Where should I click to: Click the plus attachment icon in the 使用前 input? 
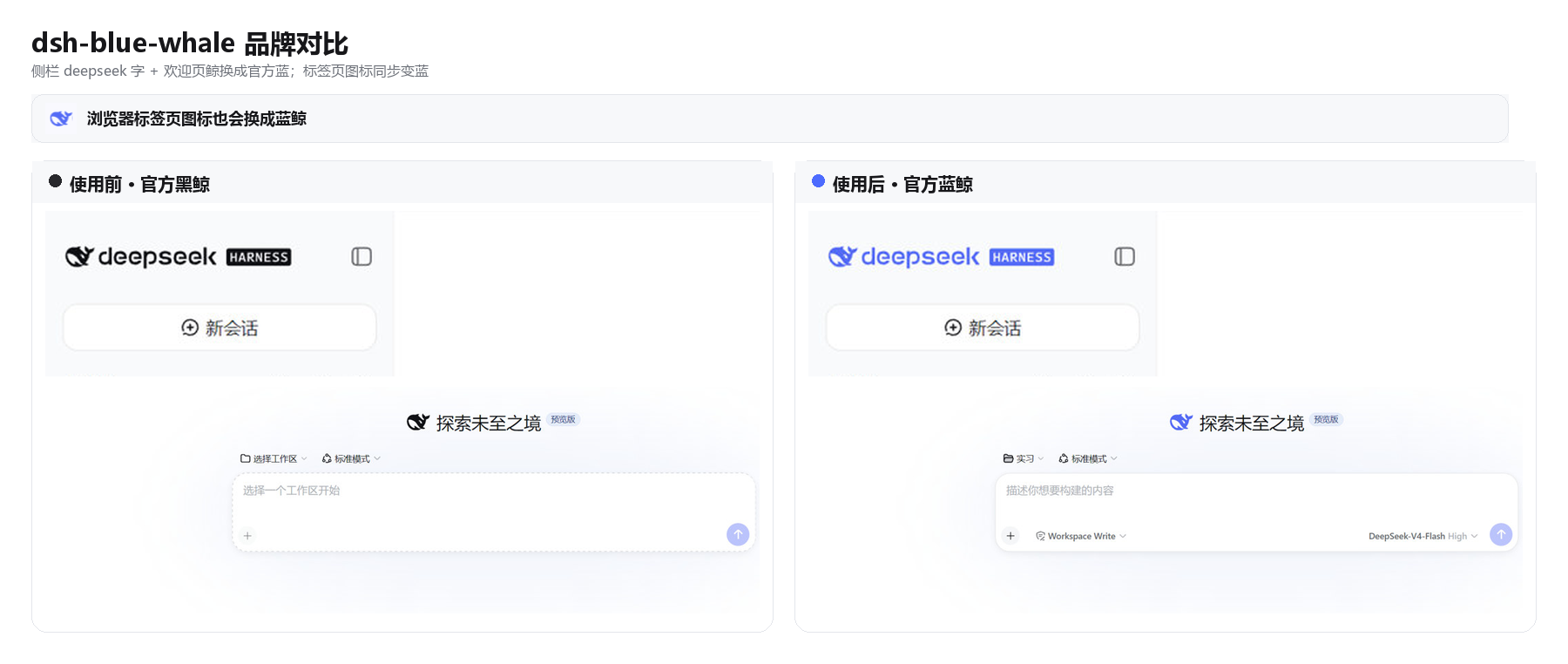point(247,536)
